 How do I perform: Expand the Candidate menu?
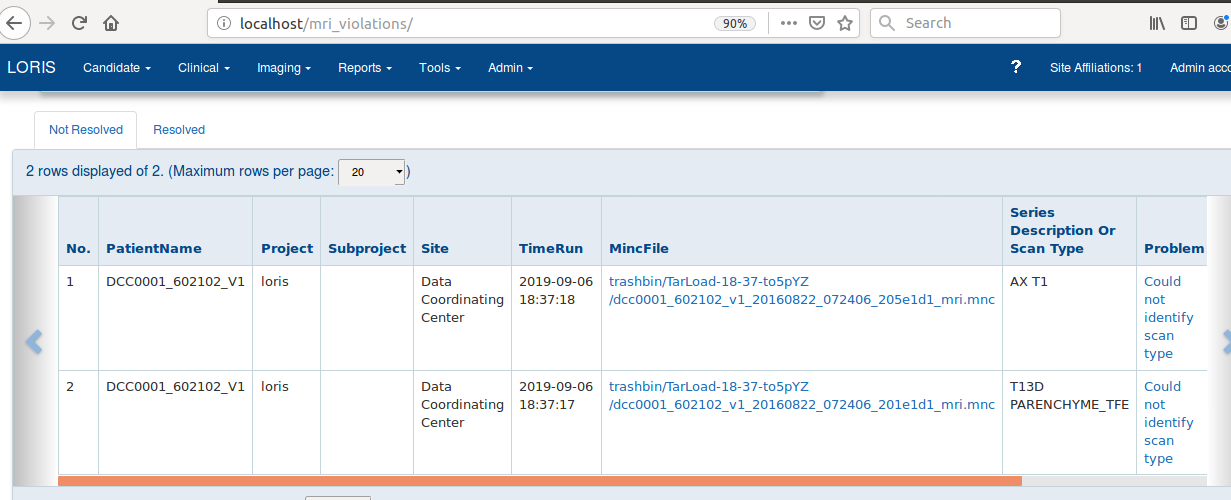click(x=117, y=68)
